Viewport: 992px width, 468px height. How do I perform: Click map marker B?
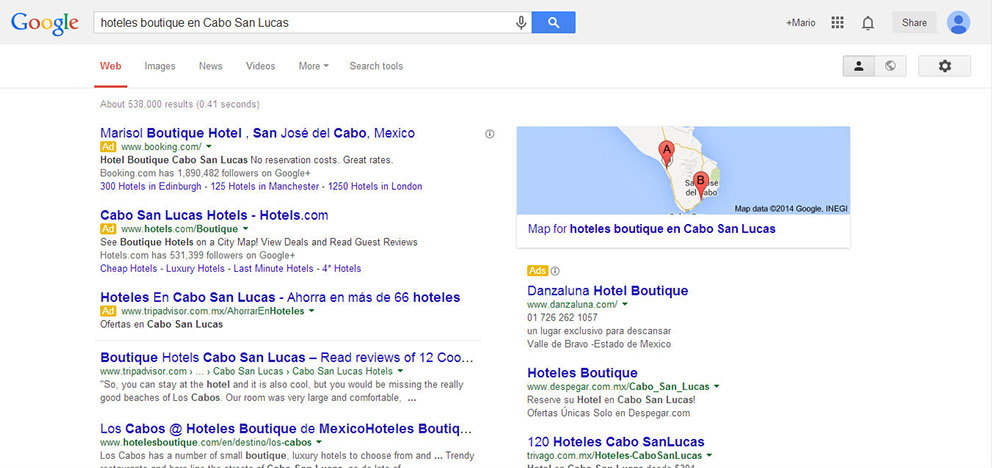coord(700,184)
